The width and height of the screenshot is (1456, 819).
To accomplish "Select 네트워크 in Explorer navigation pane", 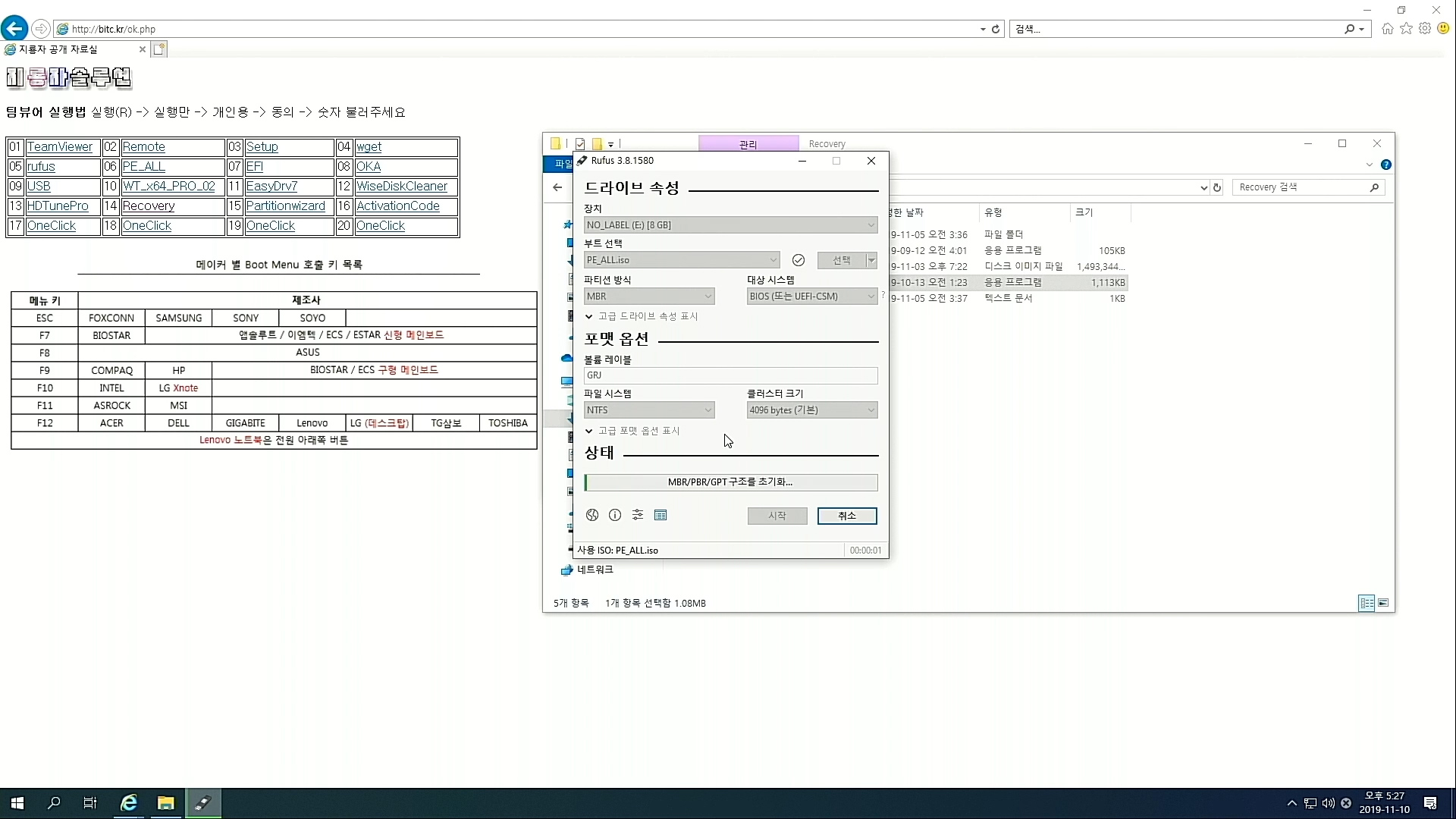I will pyautogui.click(x=595, y=570).
